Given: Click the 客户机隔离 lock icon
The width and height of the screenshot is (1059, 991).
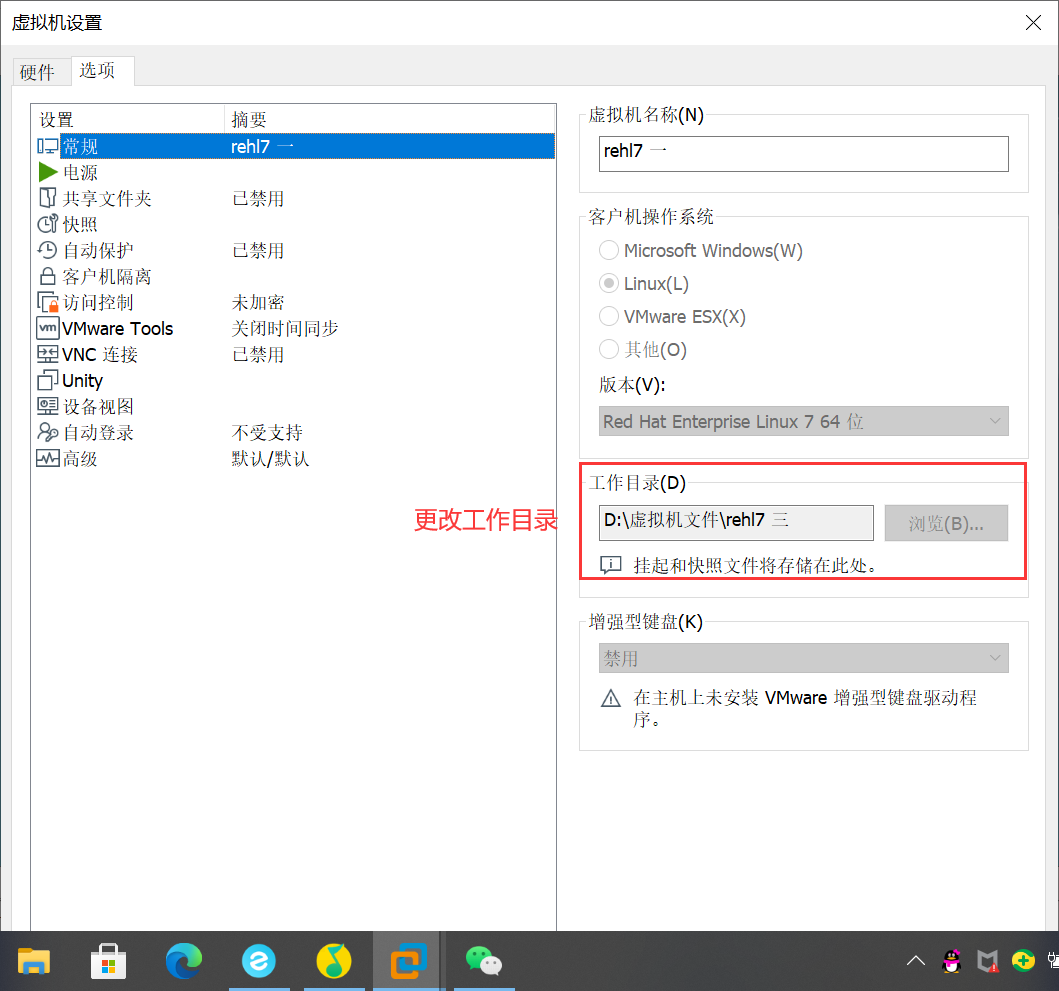Looking at the screenshot, I should point(47,276).
